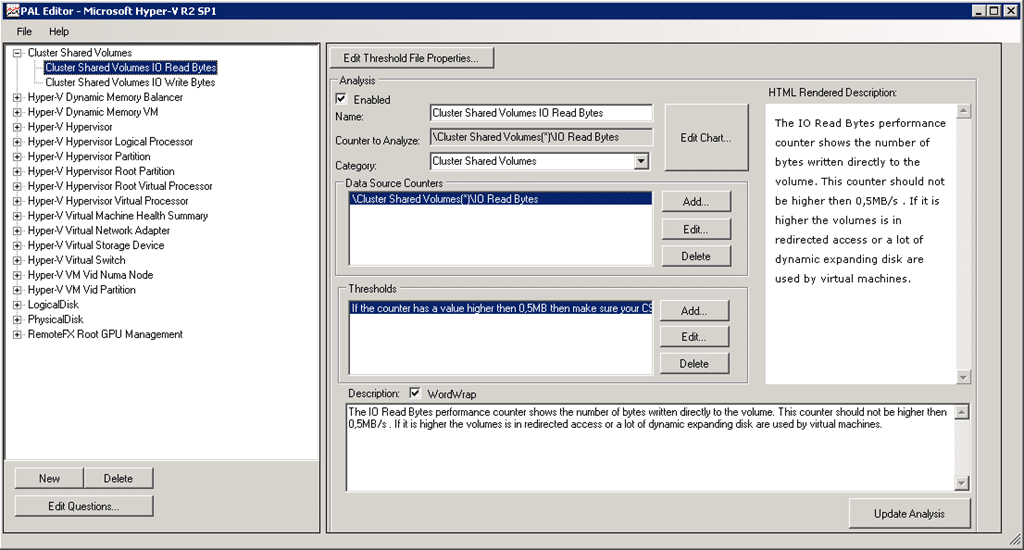
Task: Select Cluster Shared Volumes IO Read Bytes item
Action: point(131,67)
